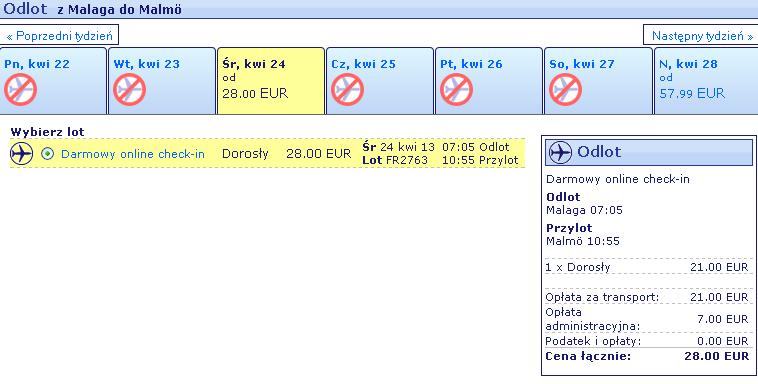
Task: Click Malmö 10:55 in summary panel
Action: click(x=583, y=241)
